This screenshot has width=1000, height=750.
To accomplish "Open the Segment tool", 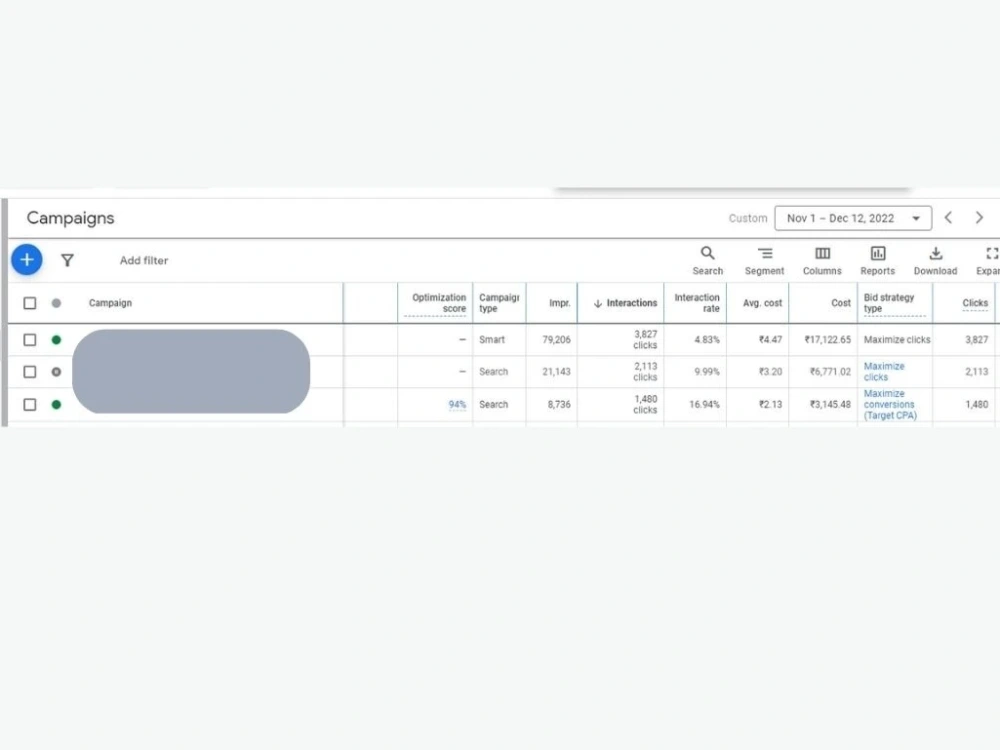I will [765, 253].
